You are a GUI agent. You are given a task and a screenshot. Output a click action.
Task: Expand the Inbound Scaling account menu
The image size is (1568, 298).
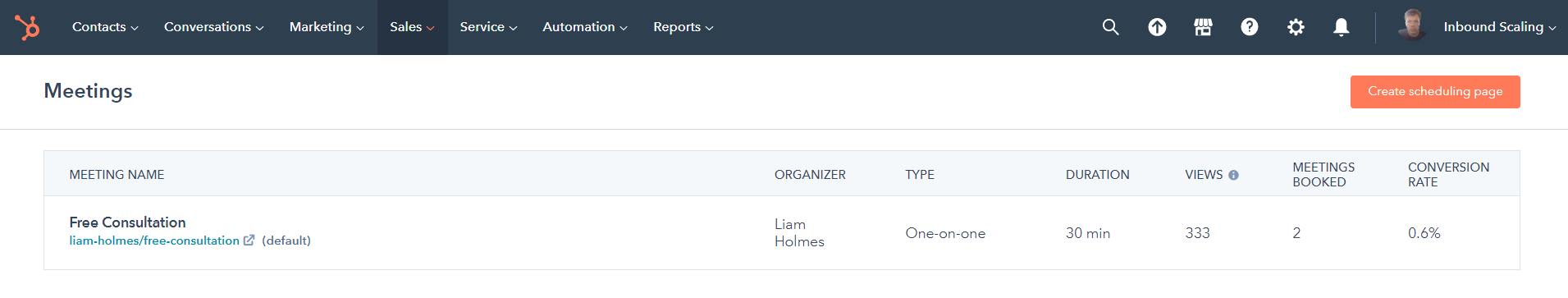(1499, 27)
